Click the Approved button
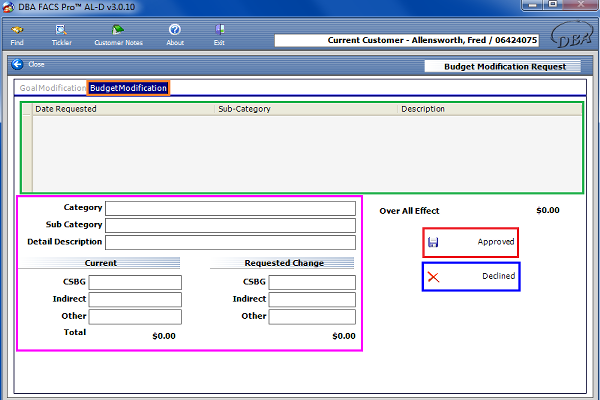 (471, 242)
